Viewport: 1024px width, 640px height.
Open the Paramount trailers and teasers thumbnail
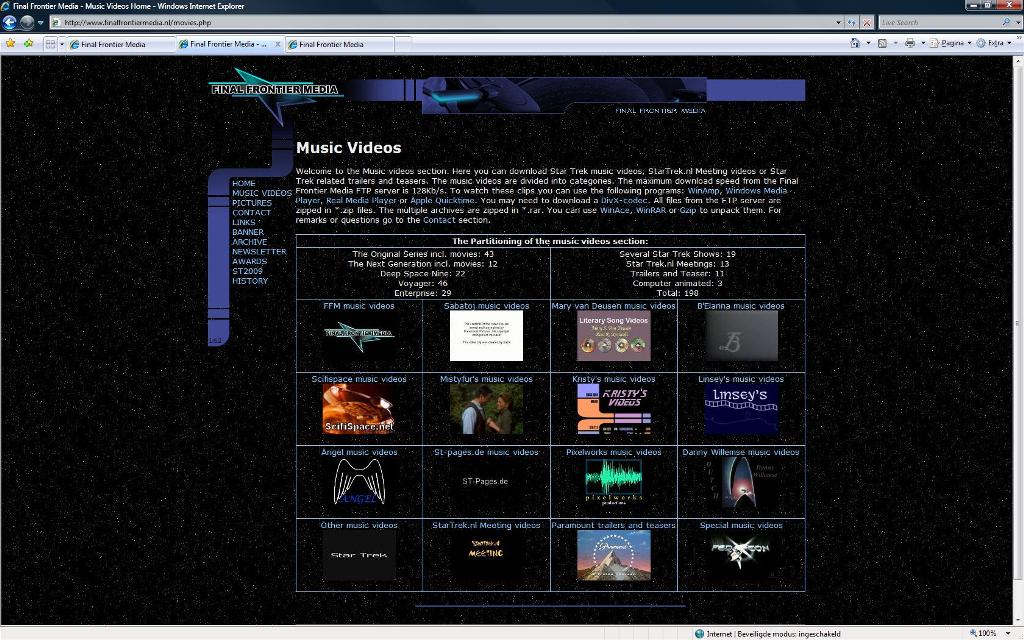pos(614,555)
